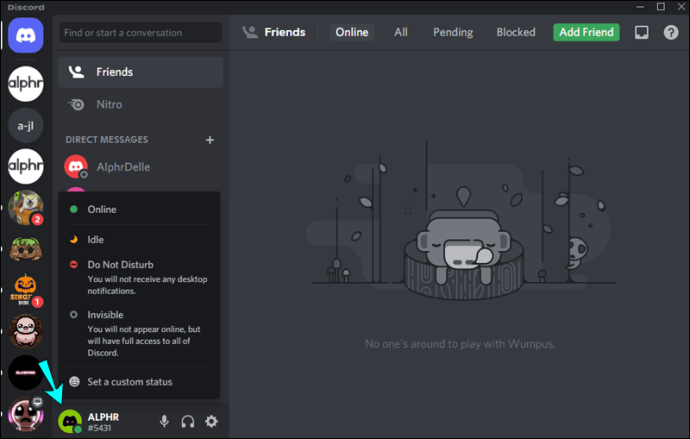Open the Discord home button
This screenshot has width=690, height=439.
26,35
